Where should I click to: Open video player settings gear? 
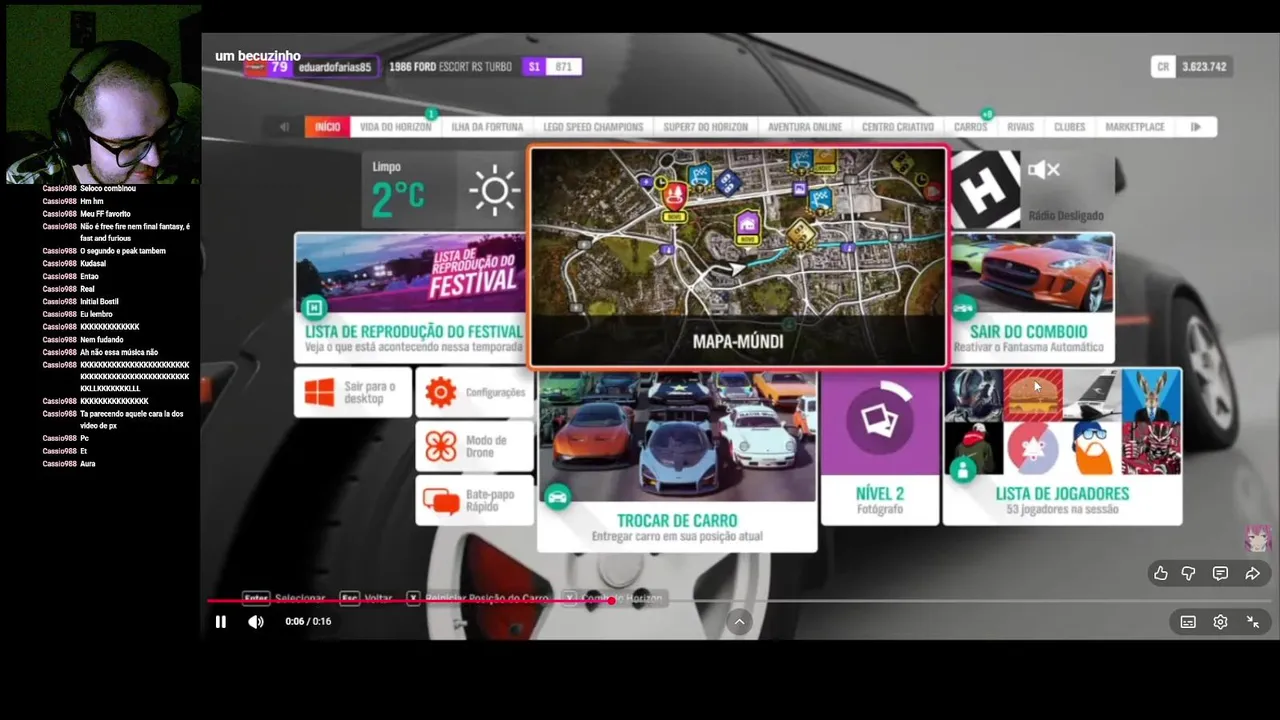tap(1220, 622)
